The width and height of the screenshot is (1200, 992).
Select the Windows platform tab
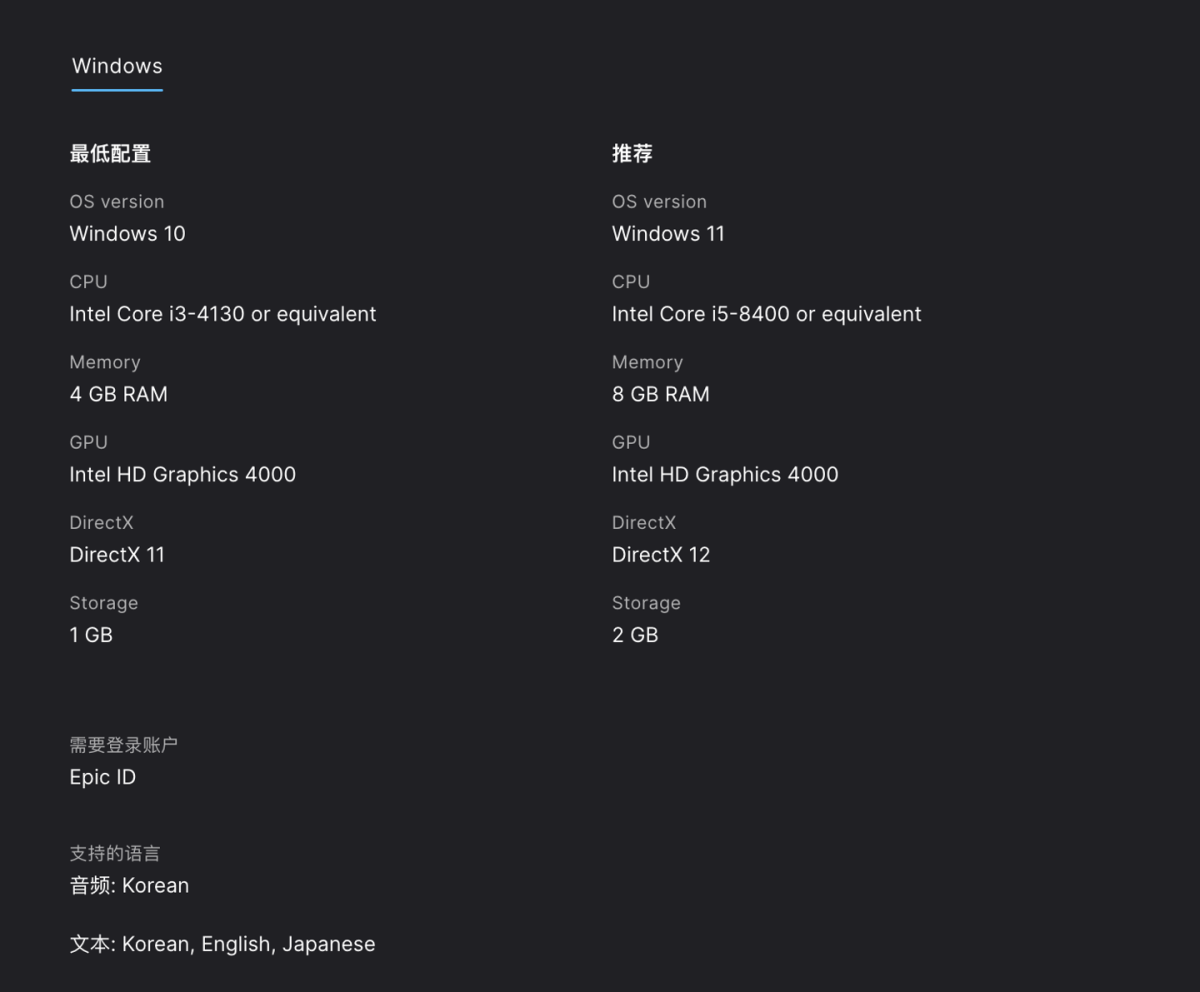pyautogui.click(x=117, y=66)
